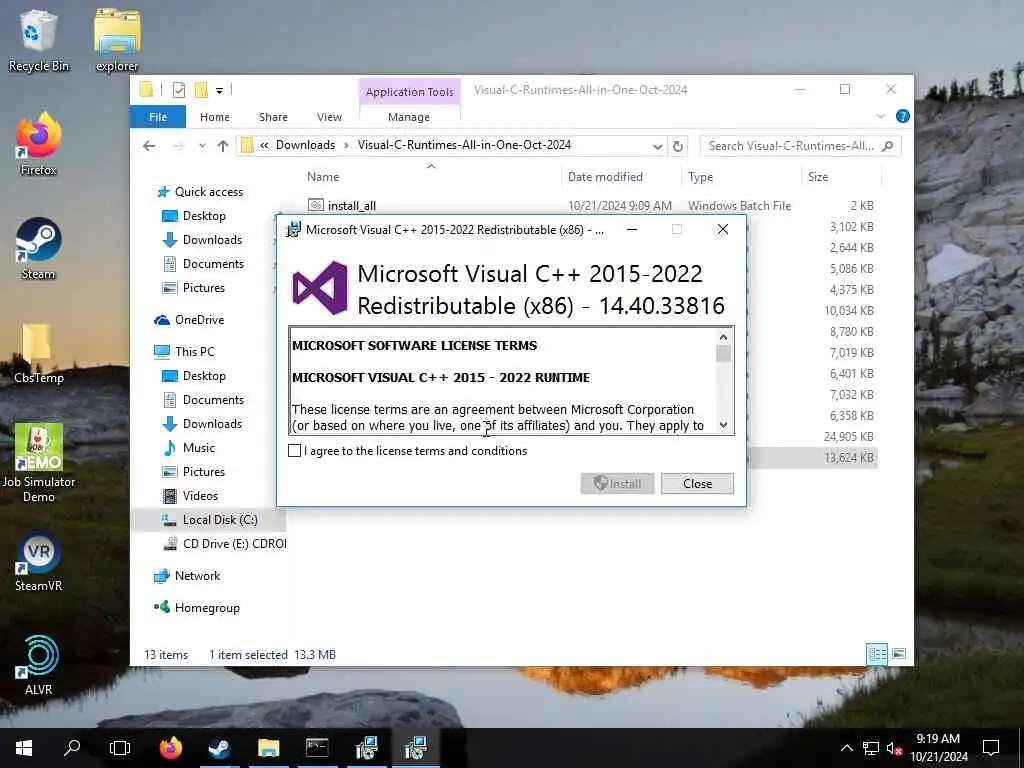1024x768 pixels.
Task: Click Downloads in the address breadcrumb
Action: click(305, 145)
